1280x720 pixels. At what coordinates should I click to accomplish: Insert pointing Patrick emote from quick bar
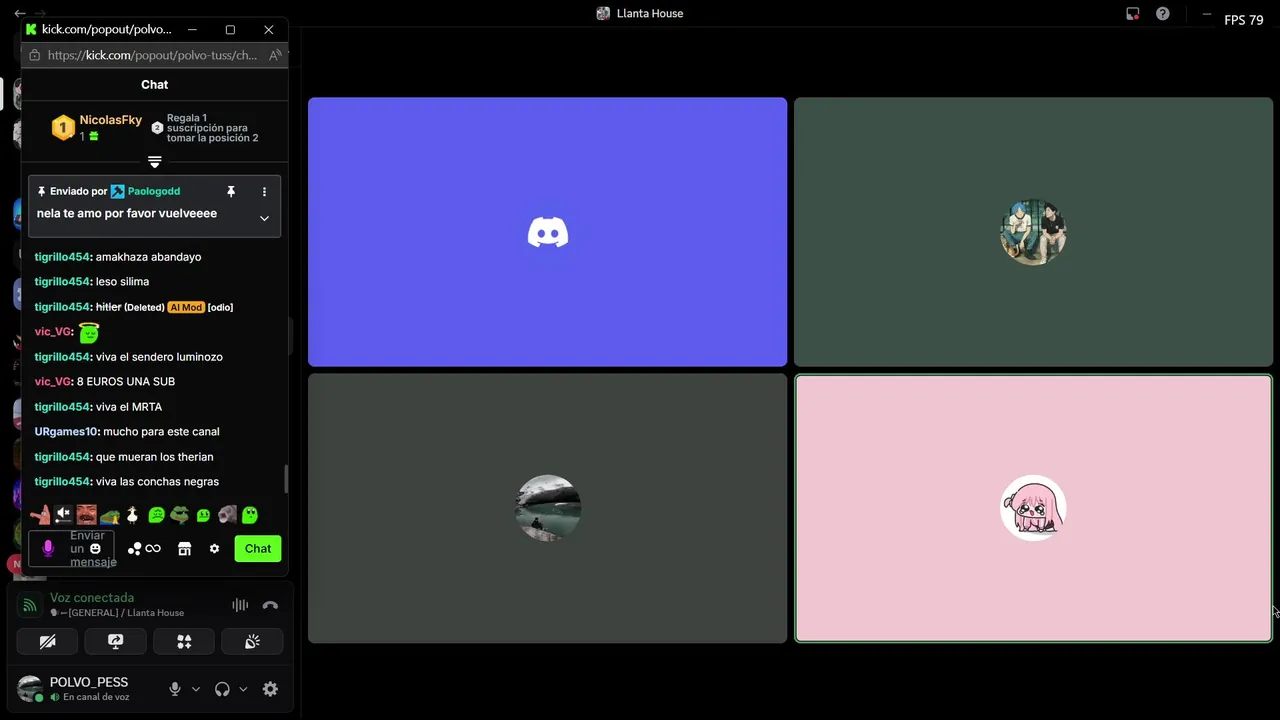pyautogui.click(x=40, y=515)
